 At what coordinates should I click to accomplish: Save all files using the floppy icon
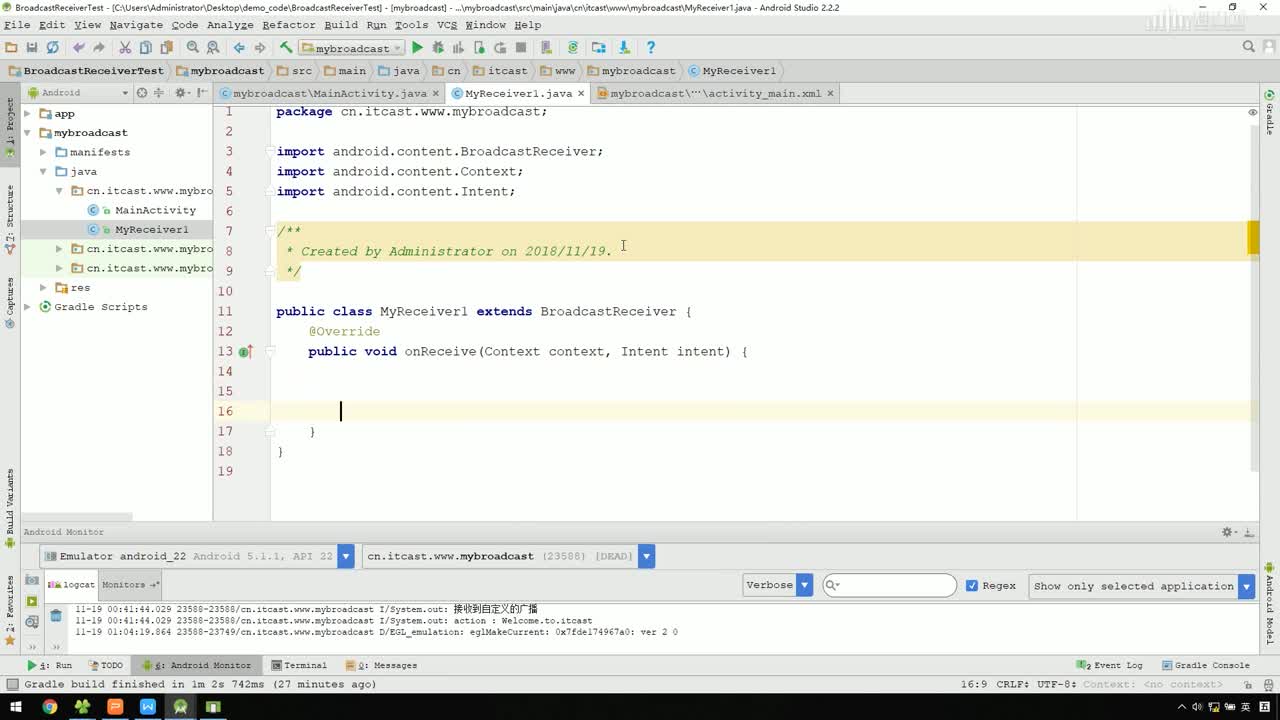click(x=32, y=47)
